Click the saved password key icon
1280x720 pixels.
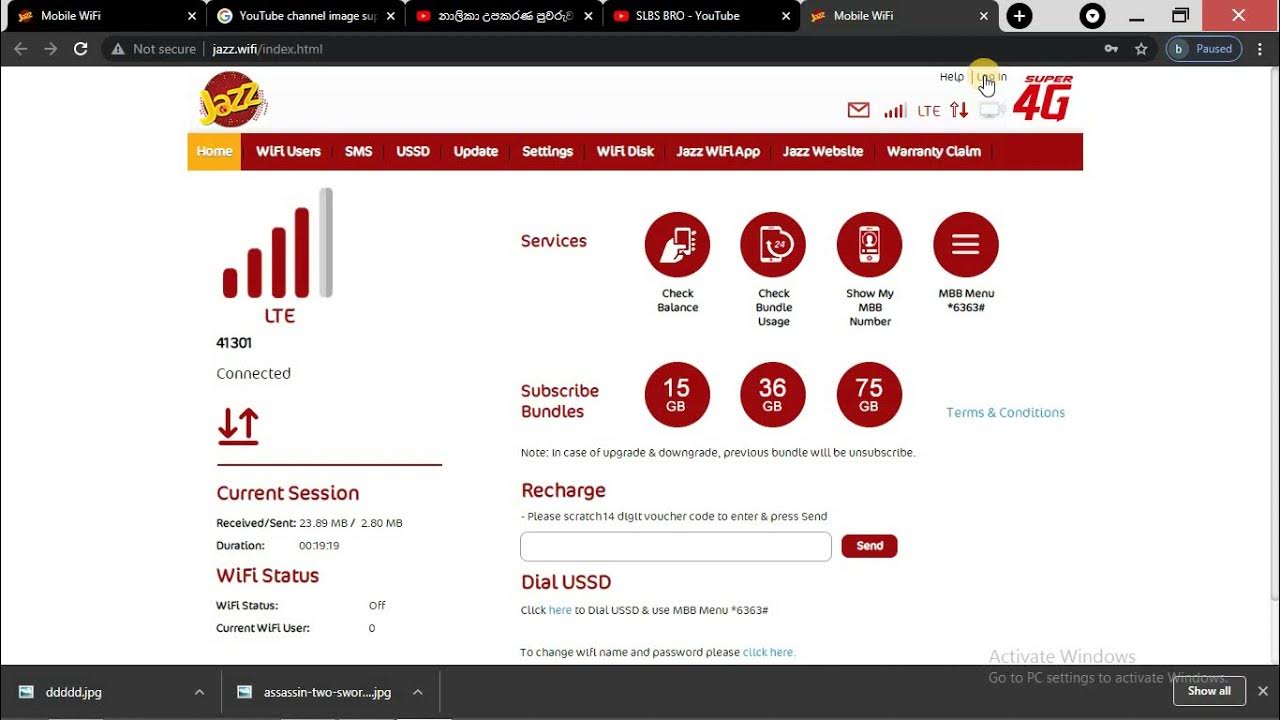(x=1110, y=48)
